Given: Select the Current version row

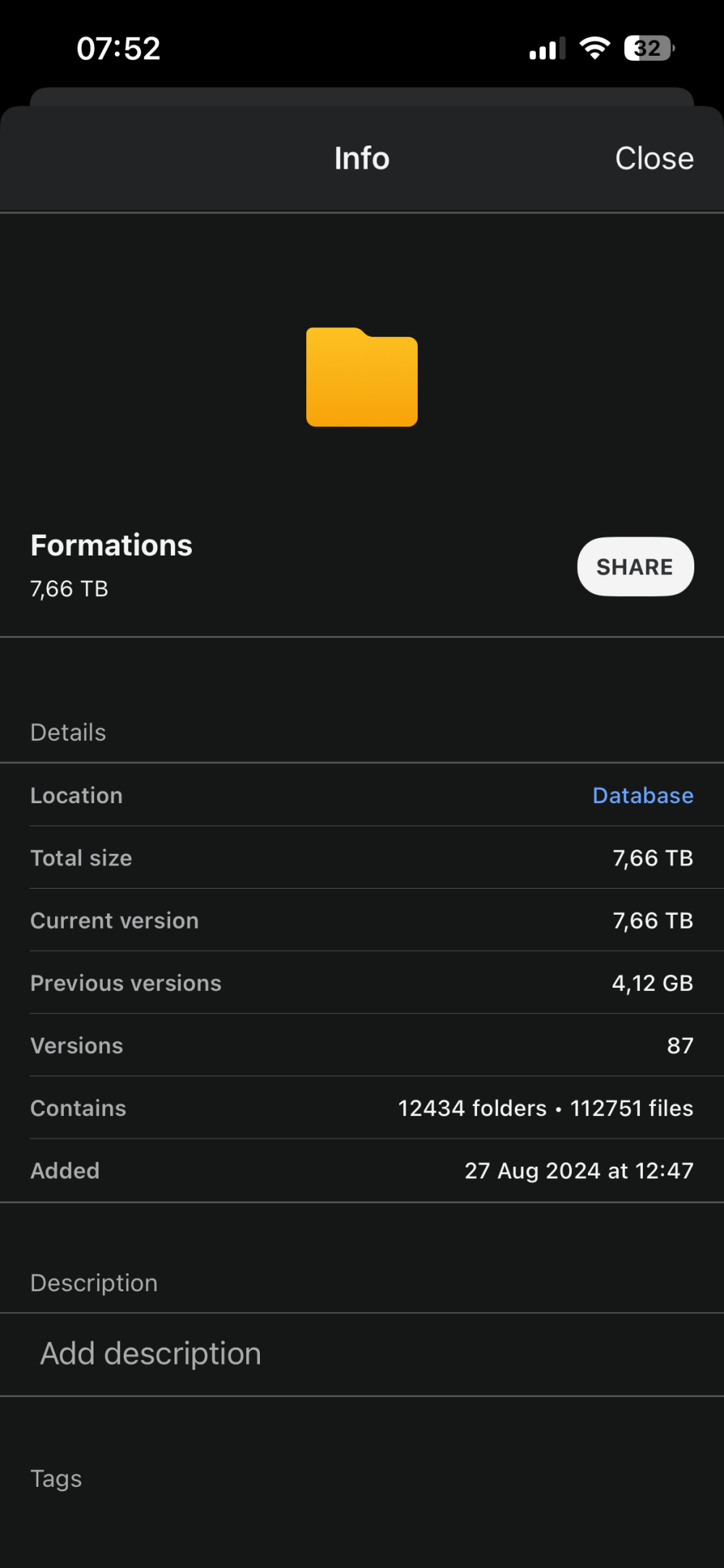Looking at the screenshot, I should coord(362,921).
